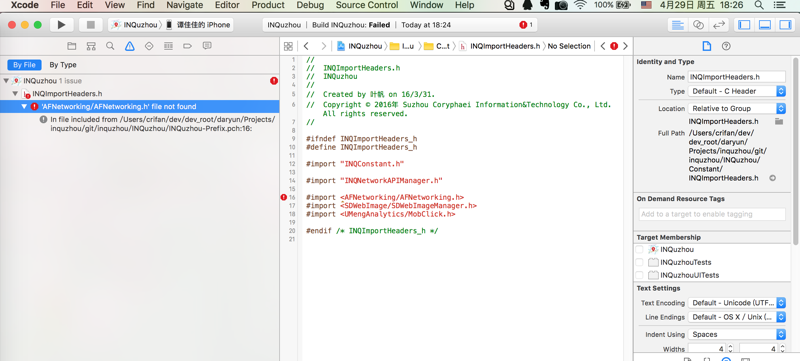Open the Text Encoding dropdown
The image size is (800, 361).
(737, 303)
